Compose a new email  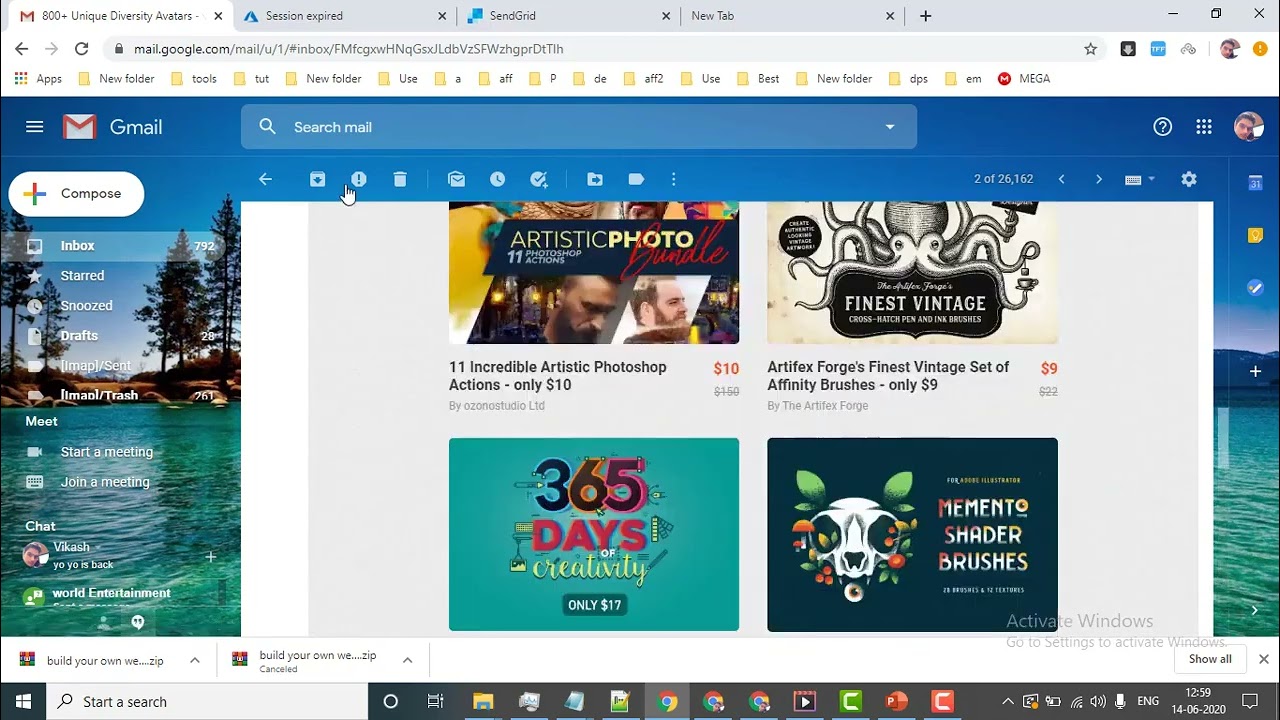point(76,194)
